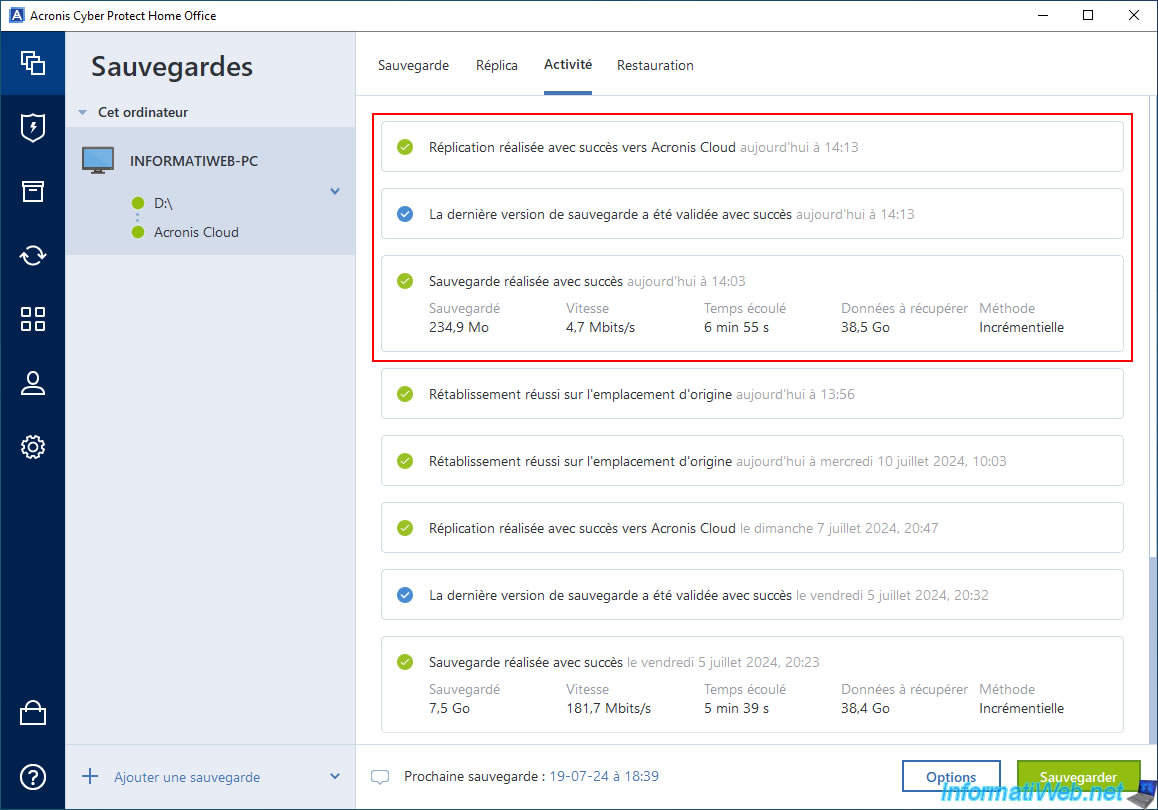Image resolution: width=1158 pixels, height=810 pixels.
Task: Click the plus icon for Ajouter une sauvegarde
Action: coord(89,776)
